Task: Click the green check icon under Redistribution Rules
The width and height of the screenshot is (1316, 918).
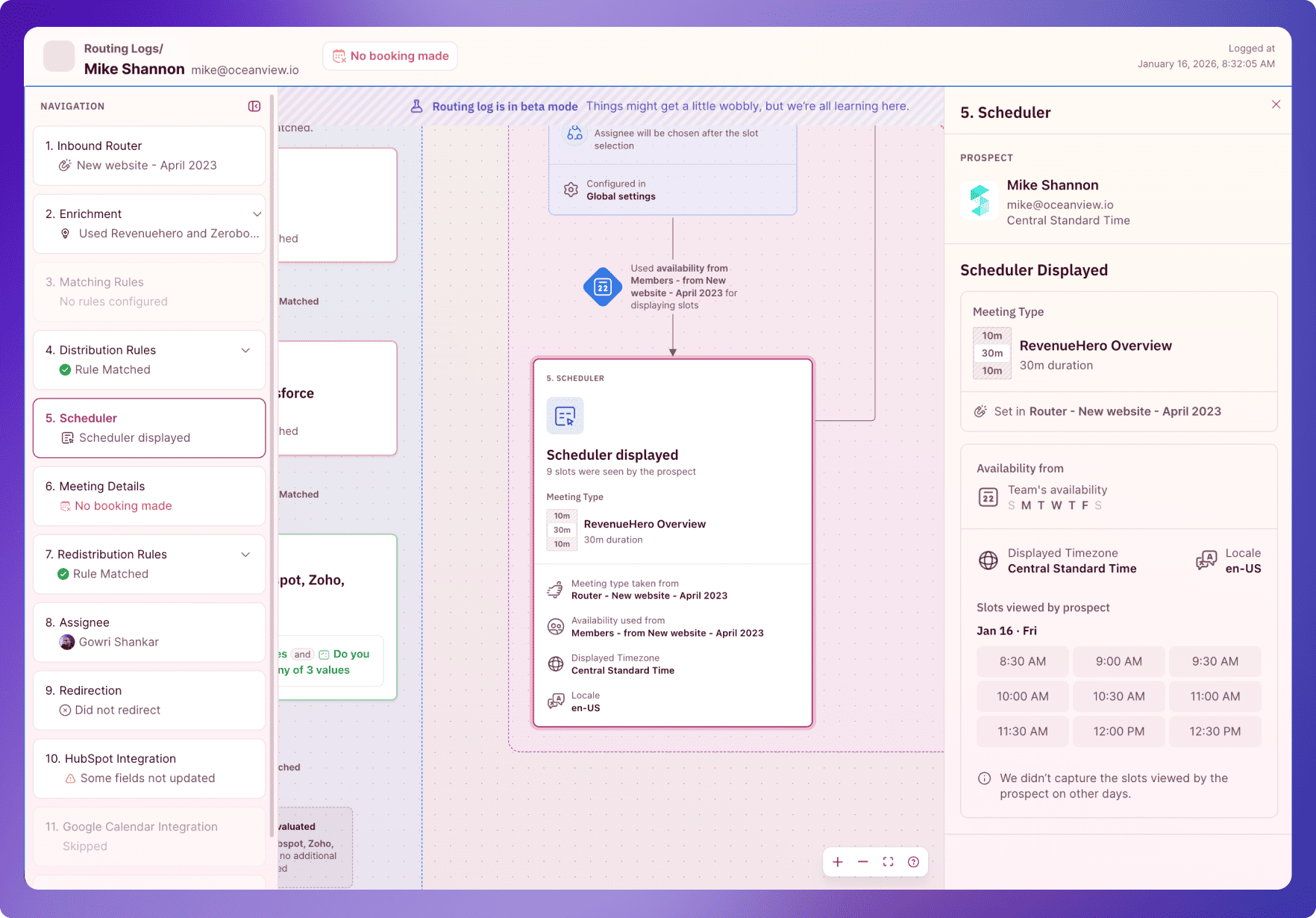Action: coord(63,574)
